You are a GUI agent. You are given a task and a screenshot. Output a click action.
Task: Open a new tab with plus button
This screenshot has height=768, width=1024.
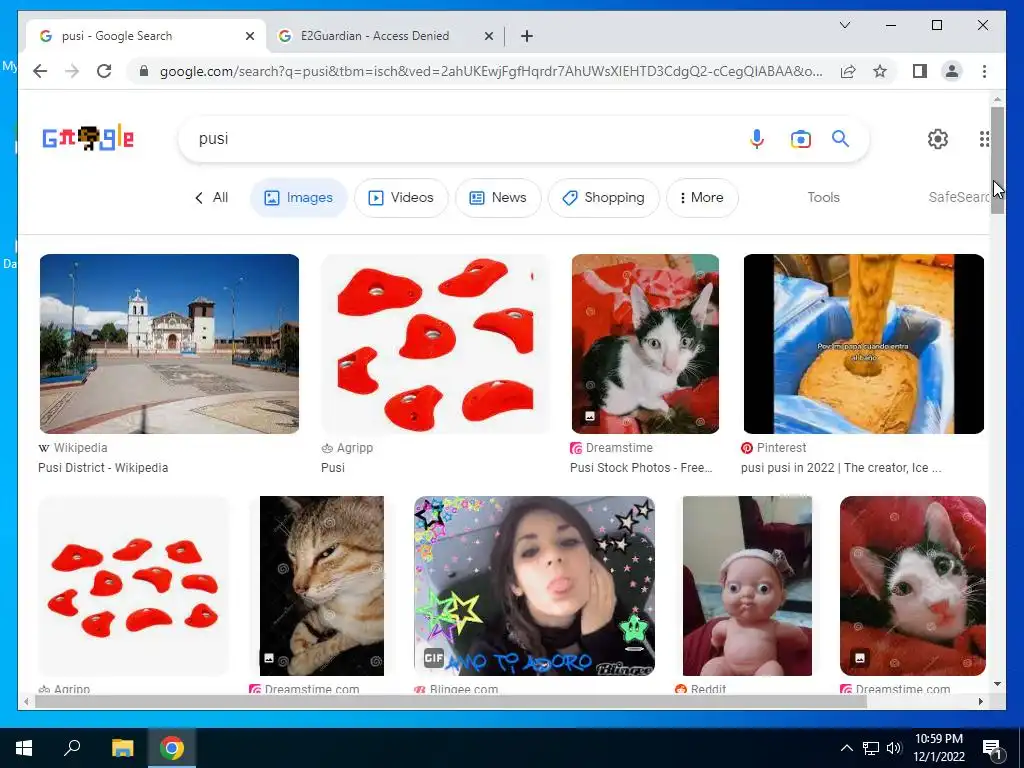tap(527, 36)
